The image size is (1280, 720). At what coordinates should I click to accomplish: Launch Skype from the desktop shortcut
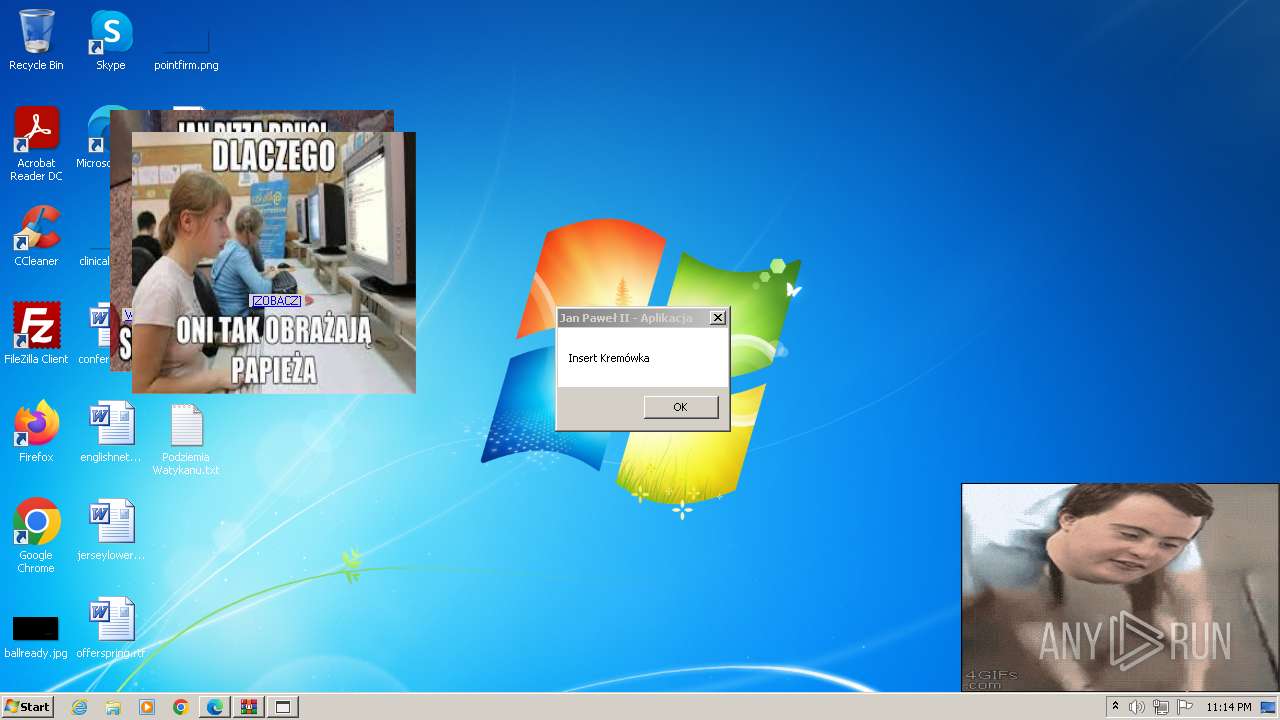111,40
